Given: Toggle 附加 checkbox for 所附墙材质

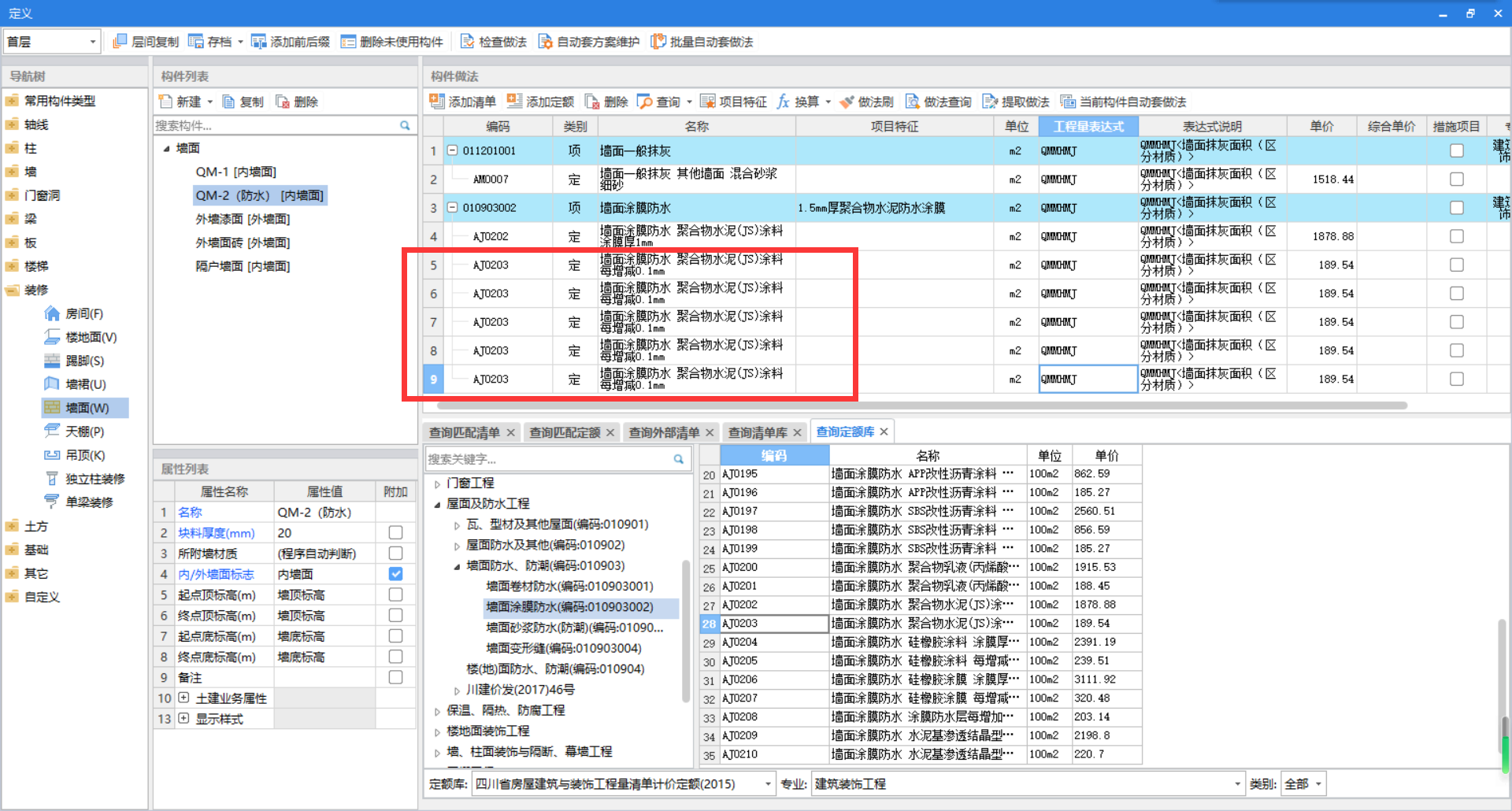Looking at the screenshot, I should click(396, 554).
